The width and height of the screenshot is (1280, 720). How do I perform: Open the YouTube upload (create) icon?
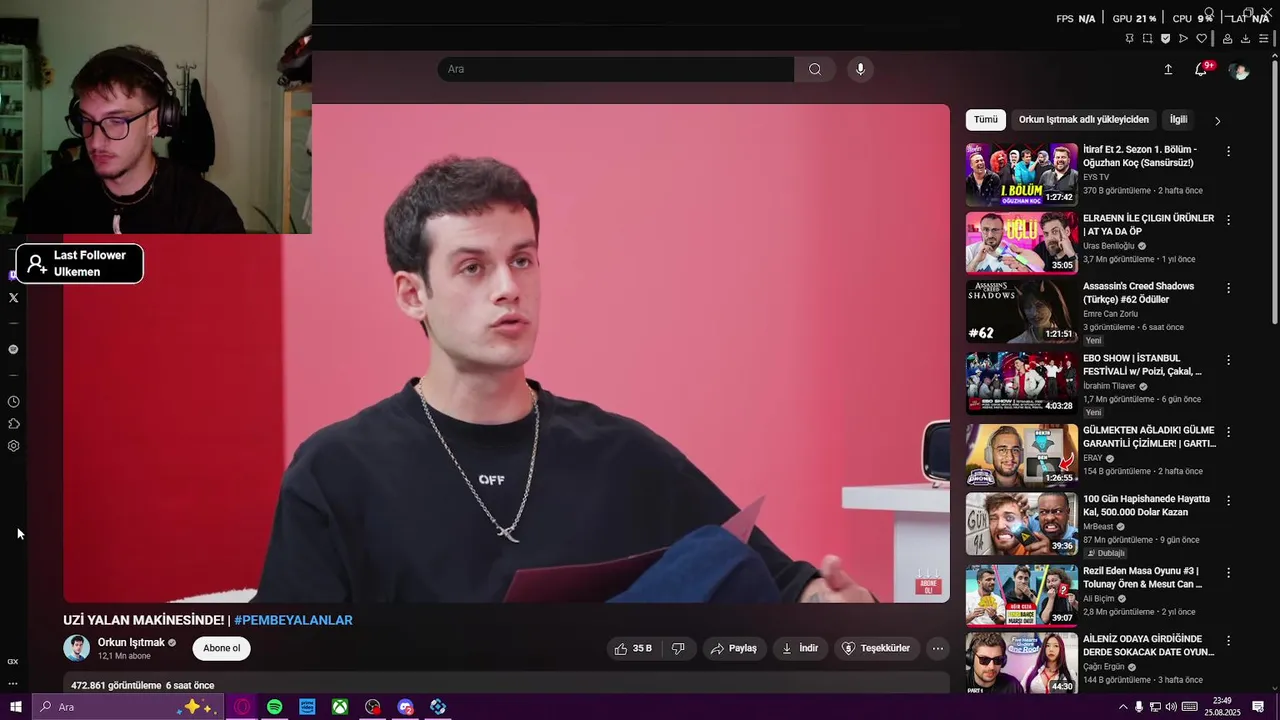click(x=1168, y=69)
